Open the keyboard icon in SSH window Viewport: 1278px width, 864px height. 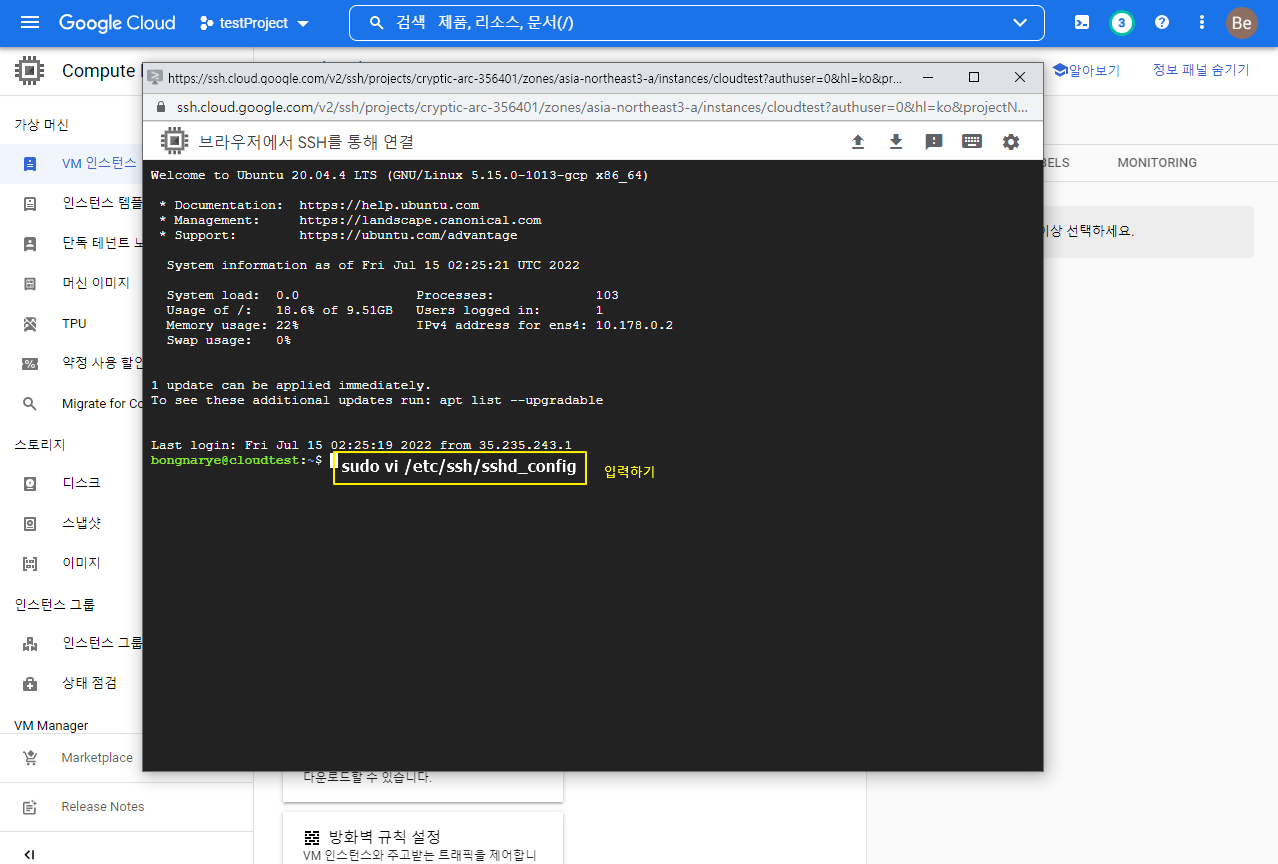pos(972,142)
